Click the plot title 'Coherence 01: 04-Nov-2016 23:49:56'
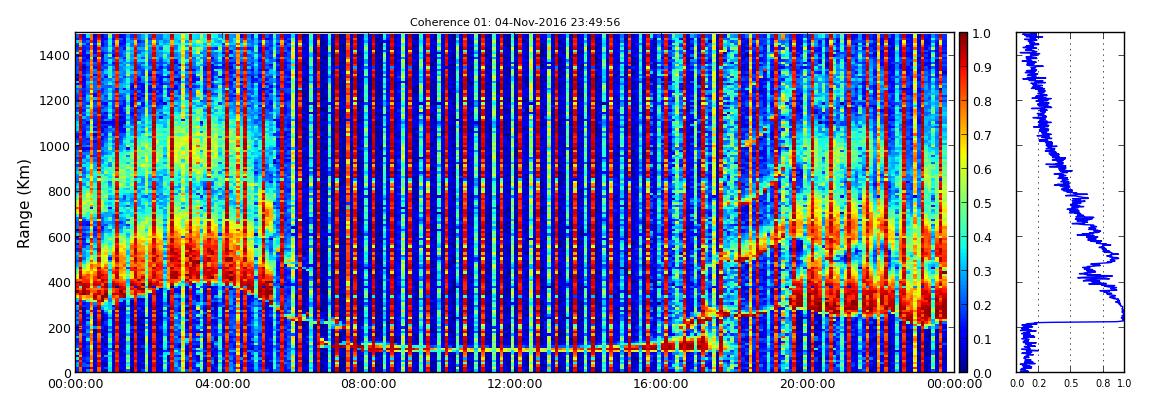The image size is (1150, 407). pyautogui.click(x=515, y=22)
